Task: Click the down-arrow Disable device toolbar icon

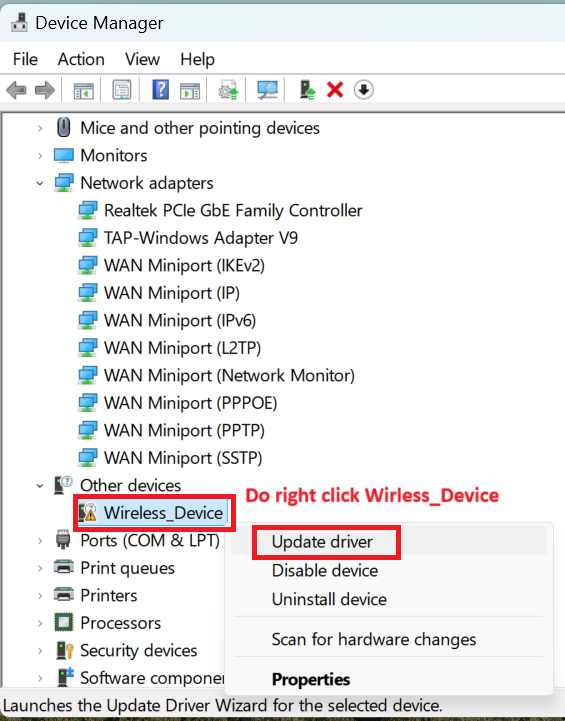Action: (x=364, y=89)
